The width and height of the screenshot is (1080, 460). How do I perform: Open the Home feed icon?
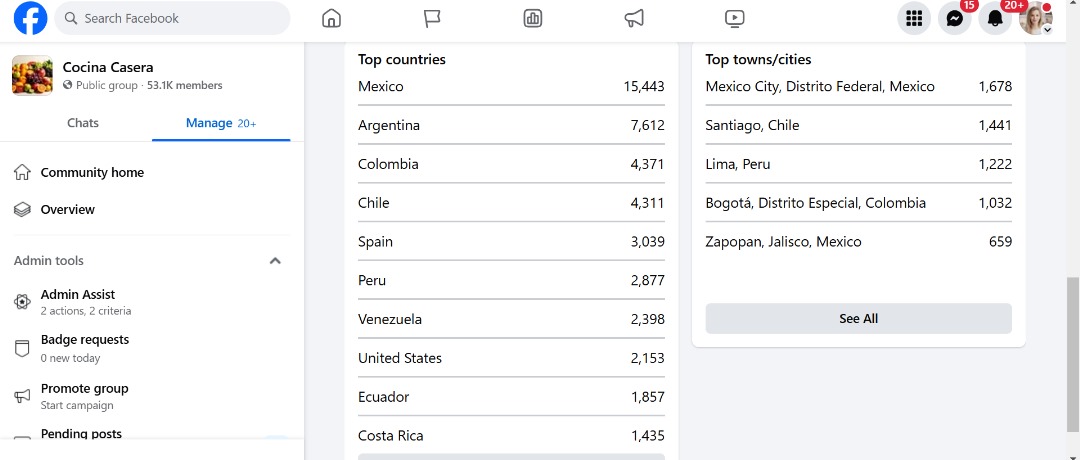tap(331, 18)
